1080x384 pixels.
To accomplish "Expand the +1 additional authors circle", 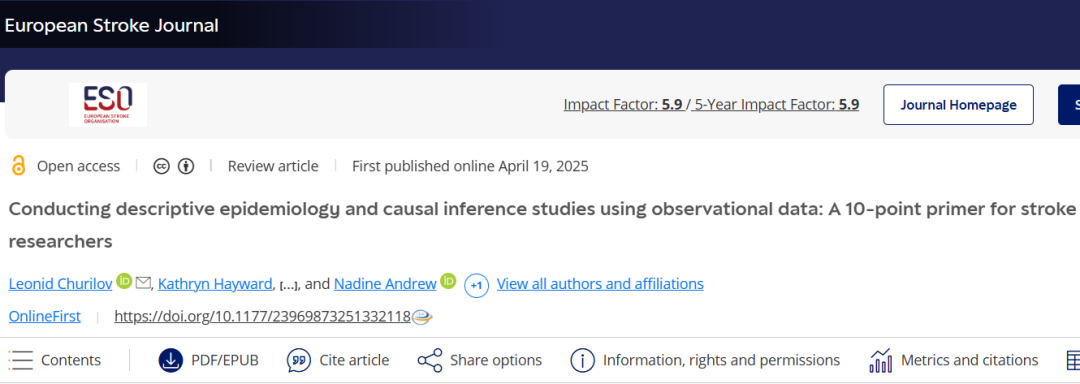I will (x=477, y=285).
